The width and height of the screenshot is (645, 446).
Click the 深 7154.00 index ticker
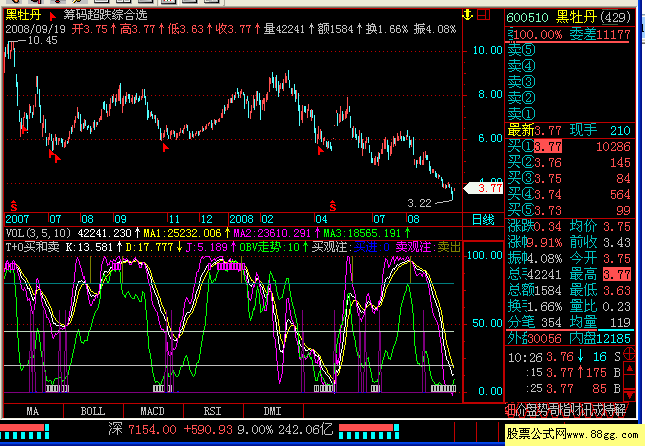pos(142,430)
